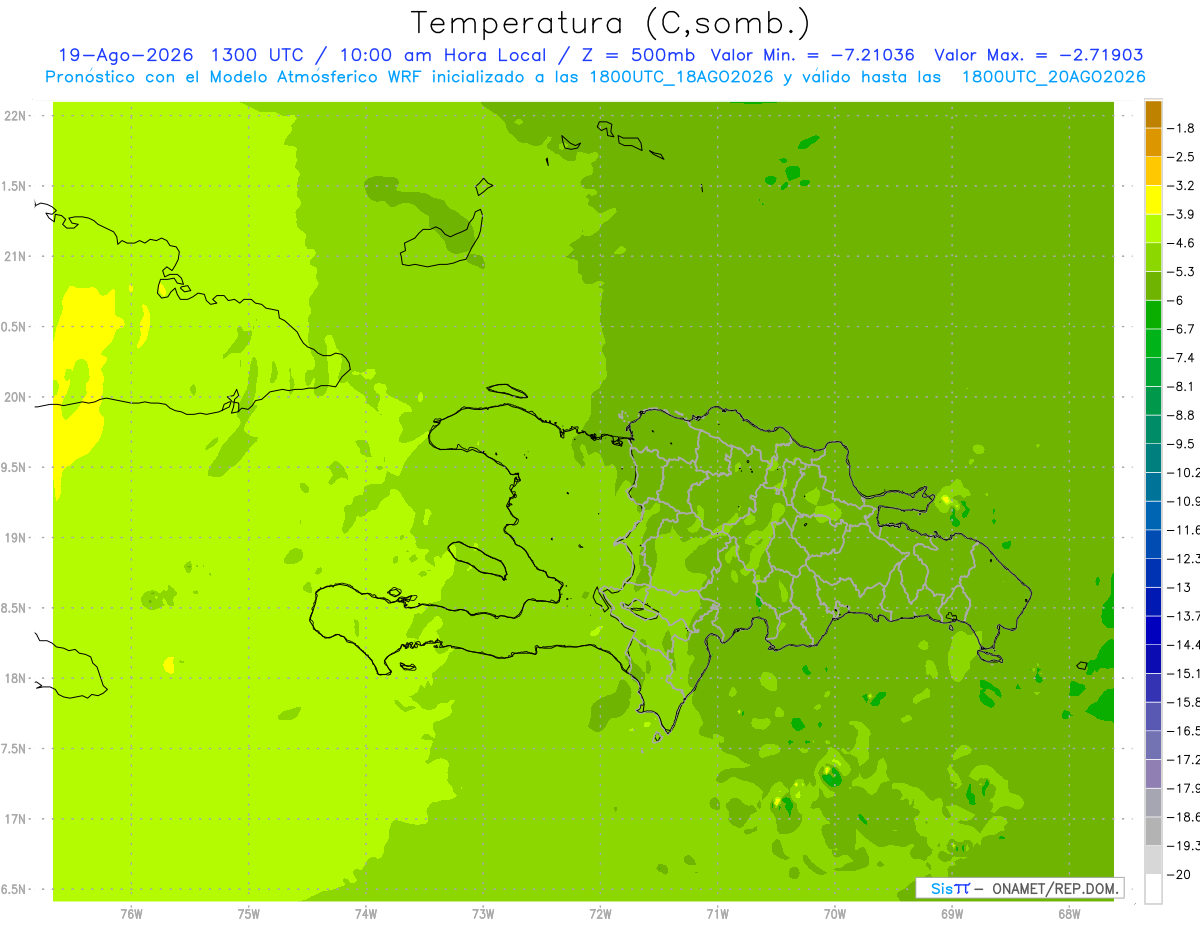The image size is (1200, 927).
Task: Click the map title "Temperatura (C,somb.)"
Action: pos(611,23)
